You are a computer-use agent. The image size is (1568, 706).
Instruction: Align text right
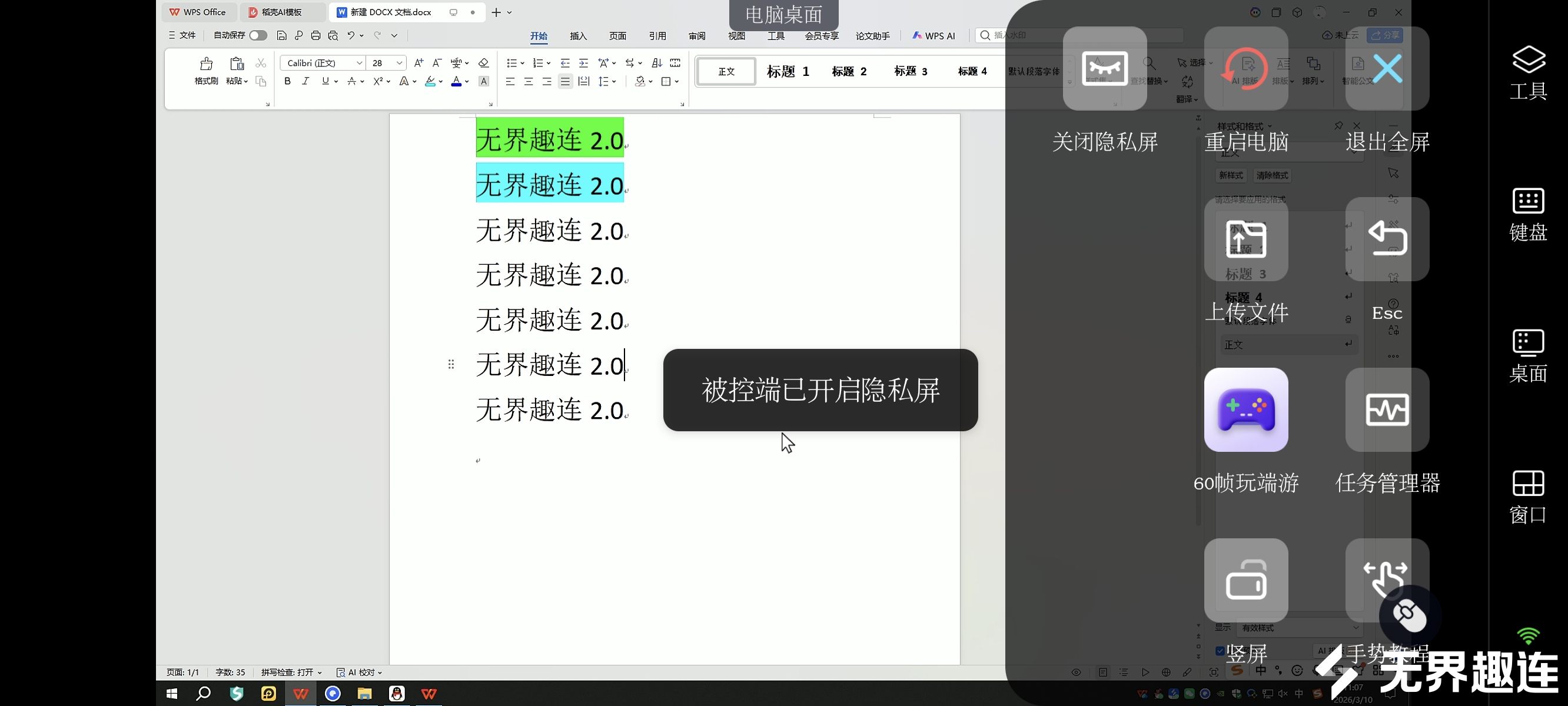pos(547,81)
